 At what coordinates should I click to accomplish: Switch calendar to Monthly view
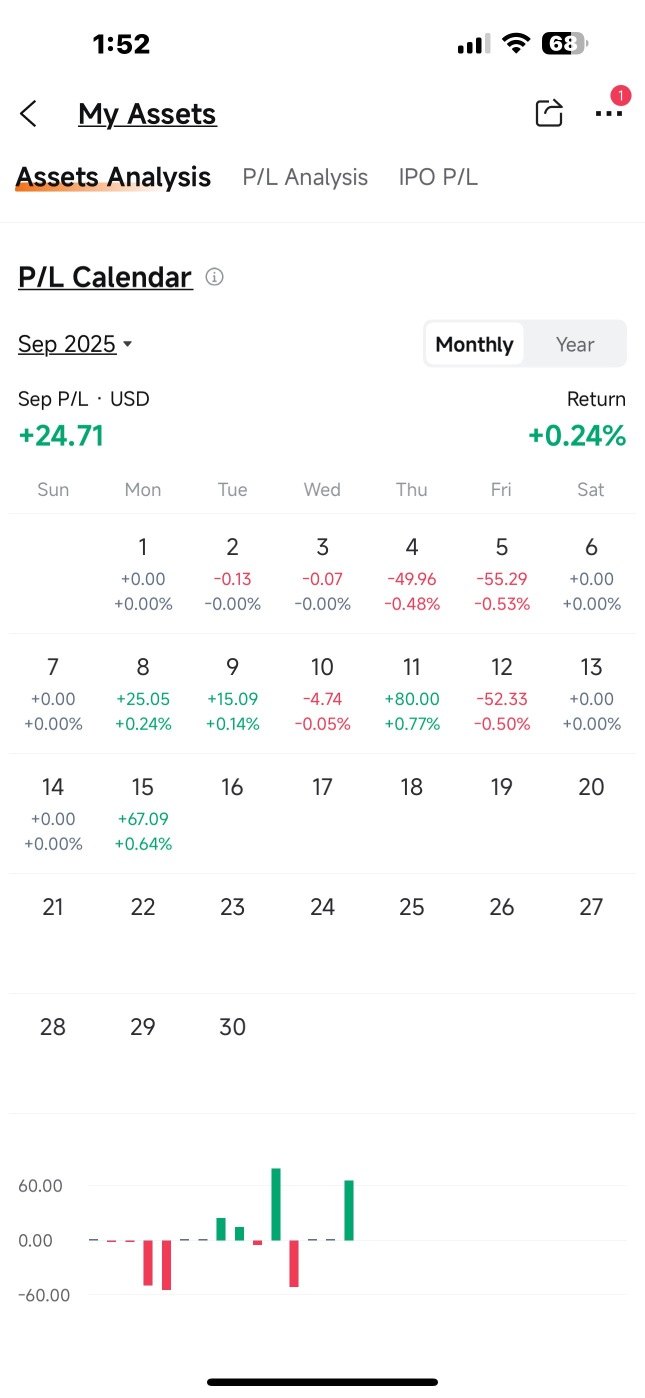point(474,344)
